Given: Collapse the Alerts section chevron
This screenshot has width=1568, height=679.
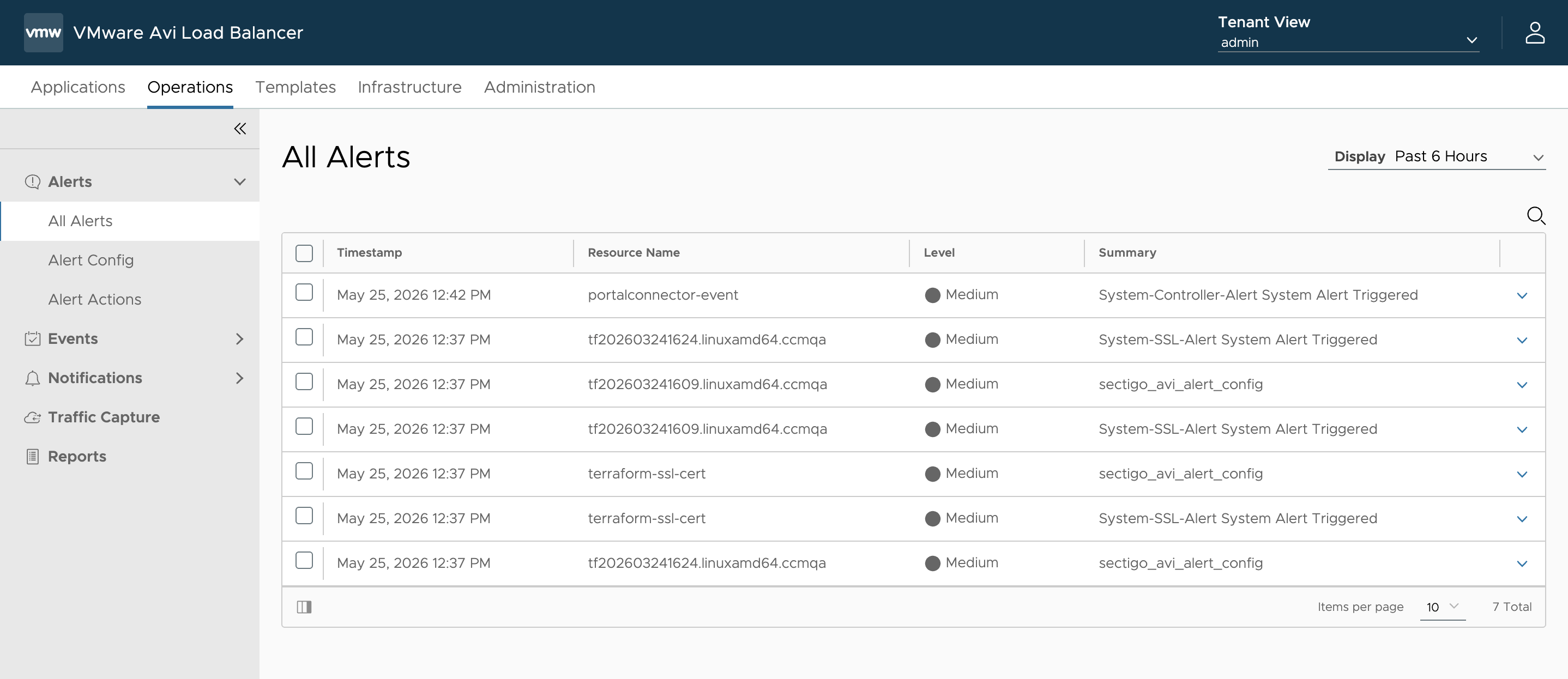Looking at the screenshot, I should click(240, 182).
